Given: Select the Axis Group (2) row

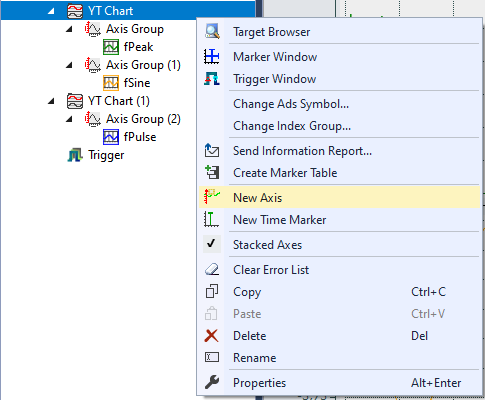Looking at the screenshot, I should tap(143, 119).
